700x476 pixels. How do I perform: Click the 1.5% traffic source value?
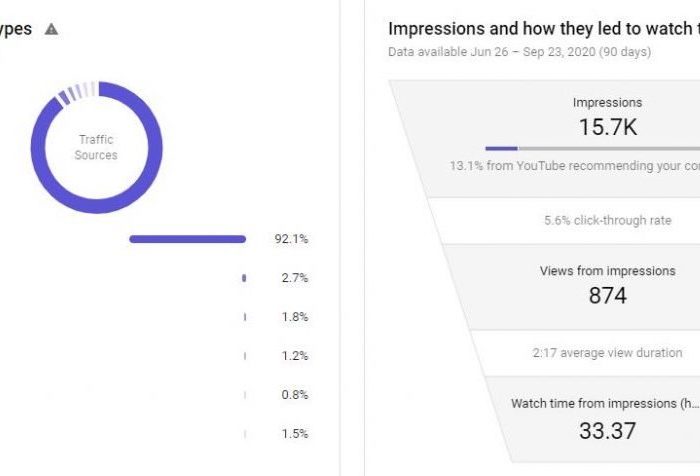294,434
